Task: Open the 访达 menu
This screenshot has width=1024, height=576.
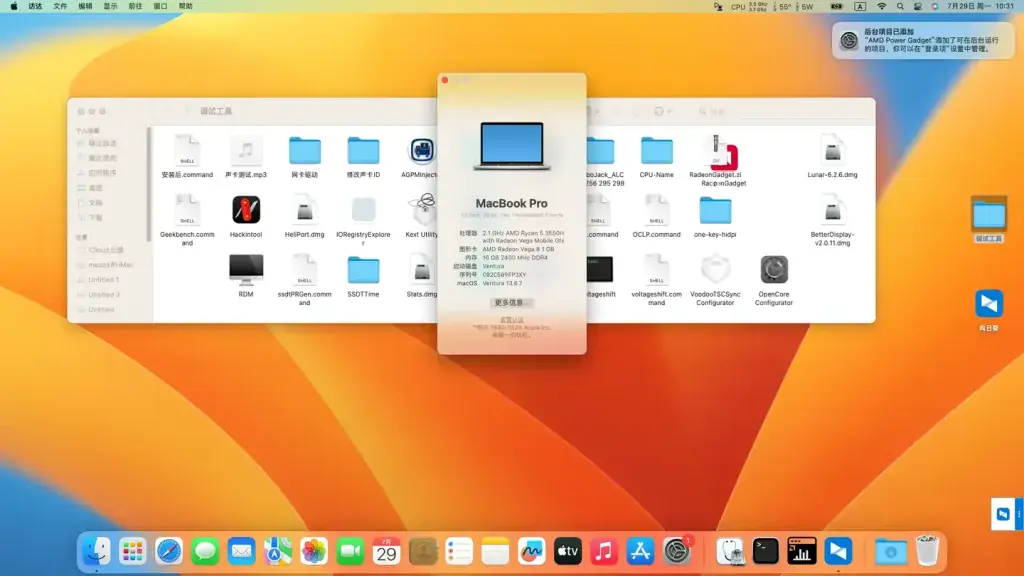Action: pos(35,7)
